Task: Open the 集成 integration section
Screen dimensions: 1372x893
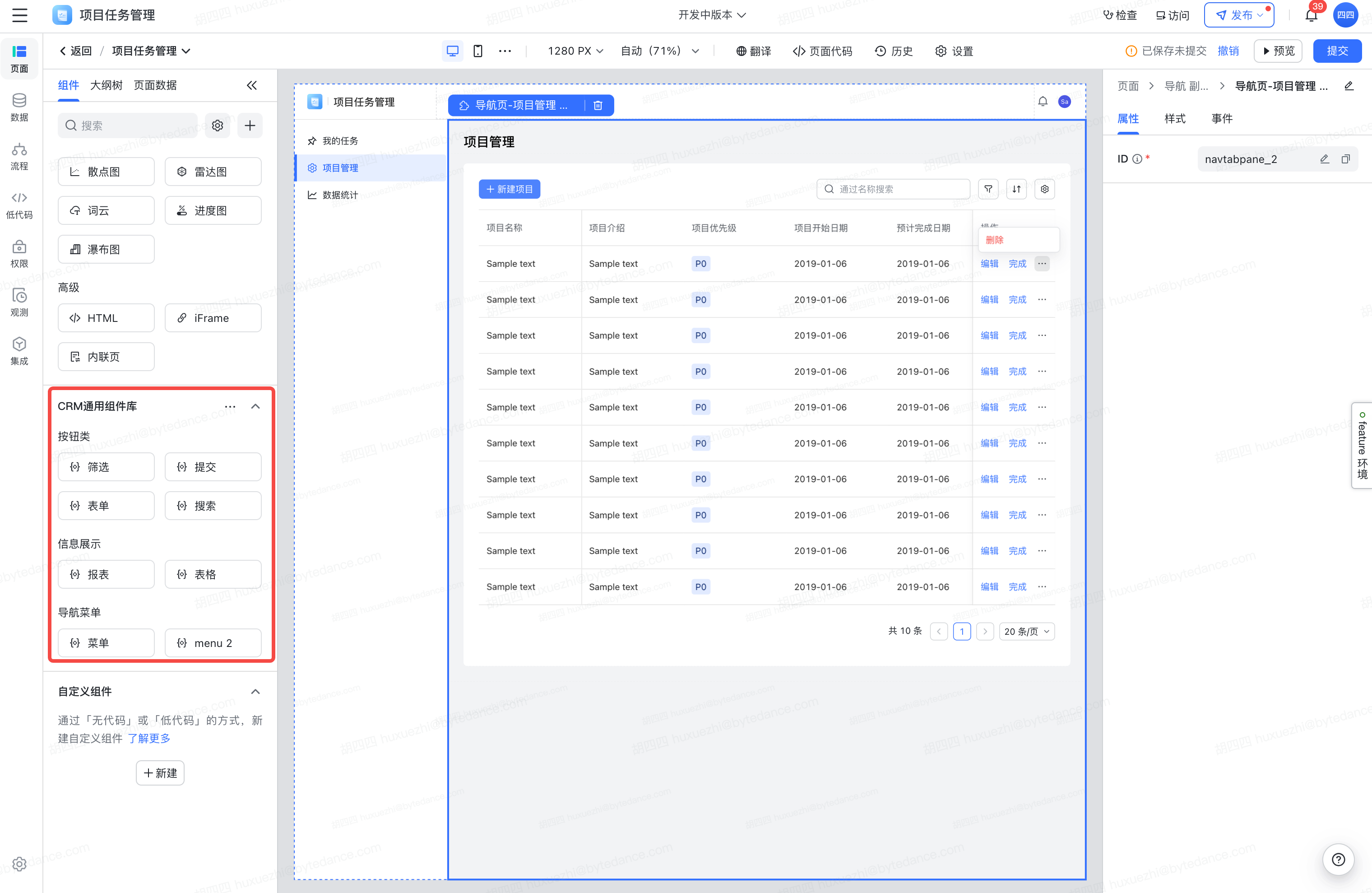Action: 19,352
